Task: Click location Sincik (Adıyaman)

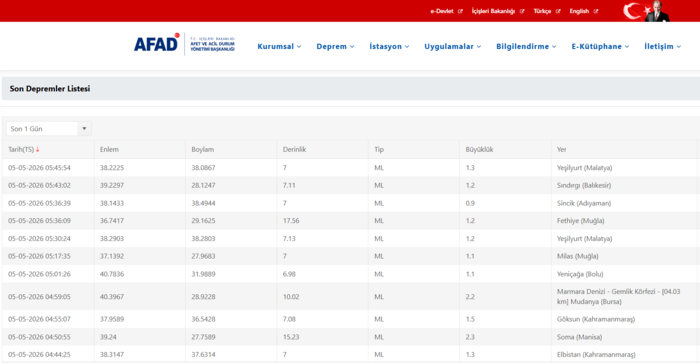Action: coord(583,203)
